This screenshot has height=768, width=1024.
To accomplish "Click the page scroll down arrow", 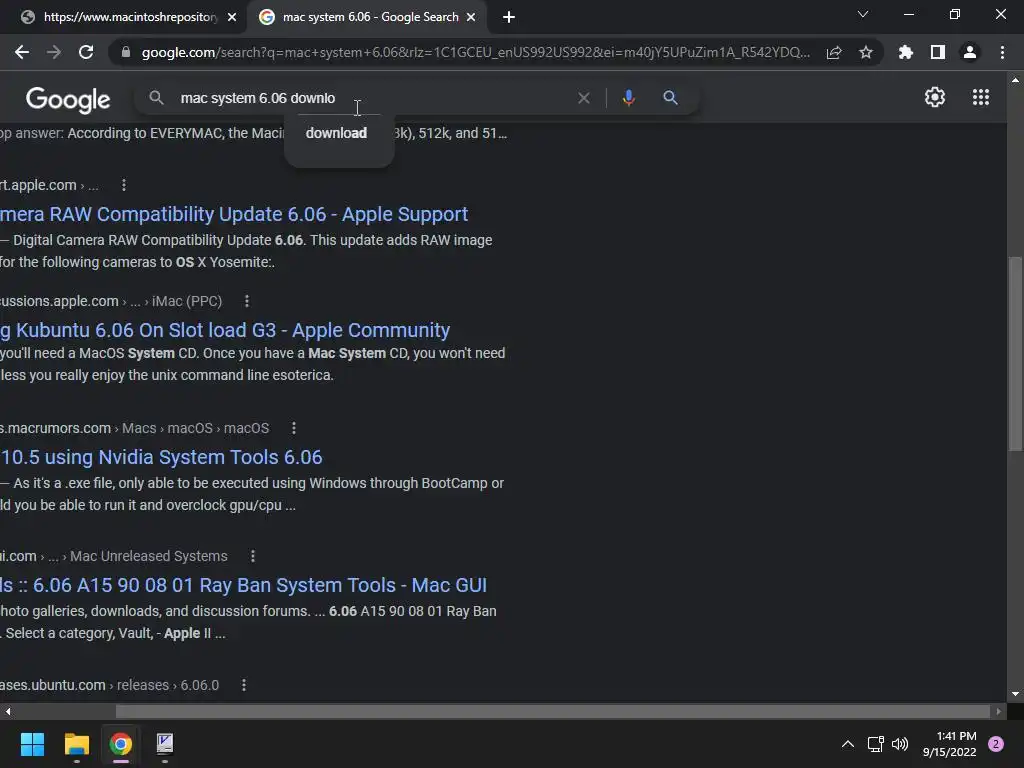I will 1015,694.
